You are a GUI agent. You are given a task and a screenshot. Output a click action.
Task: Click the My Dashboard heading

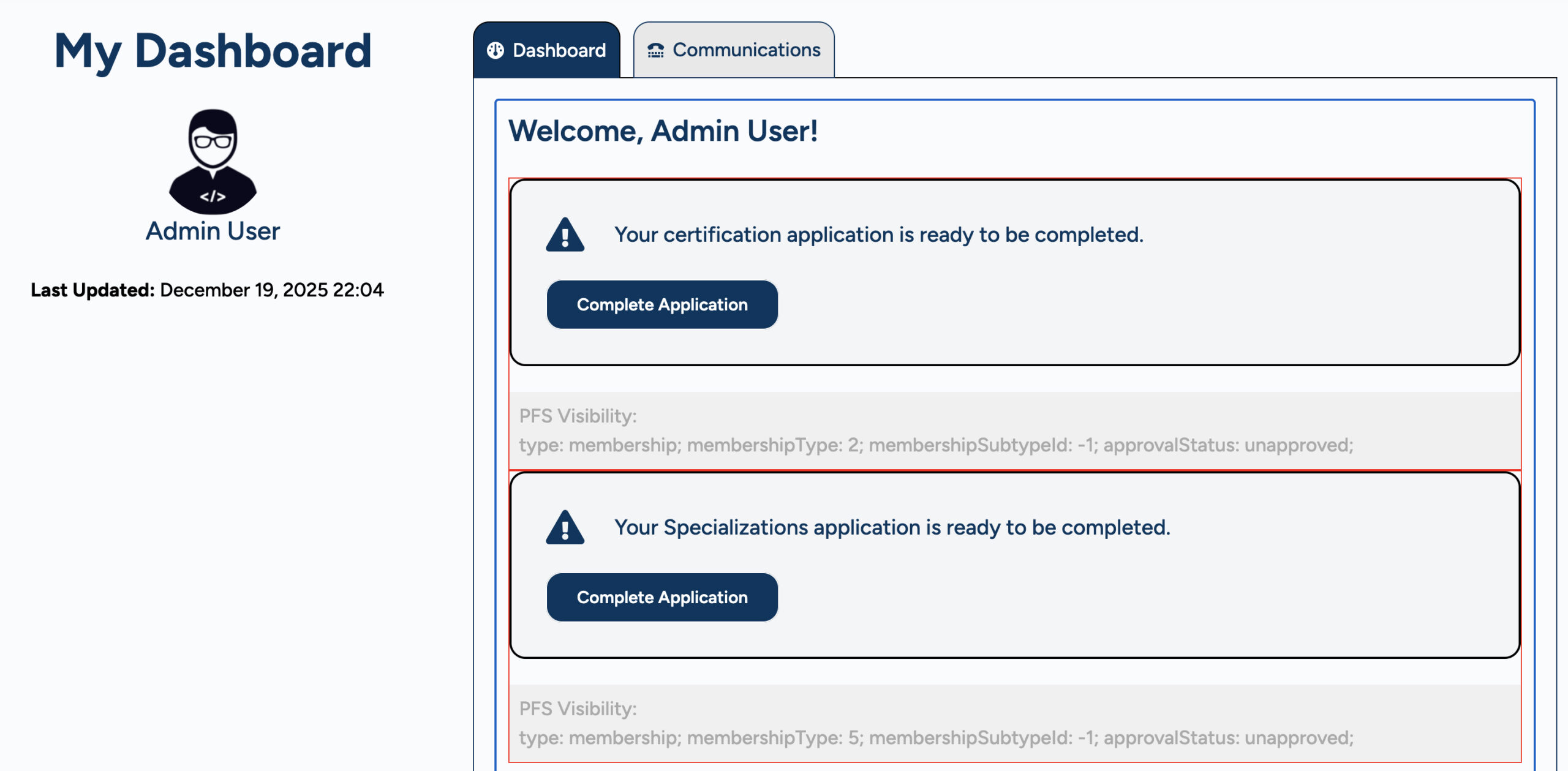(x=213, y=51)
